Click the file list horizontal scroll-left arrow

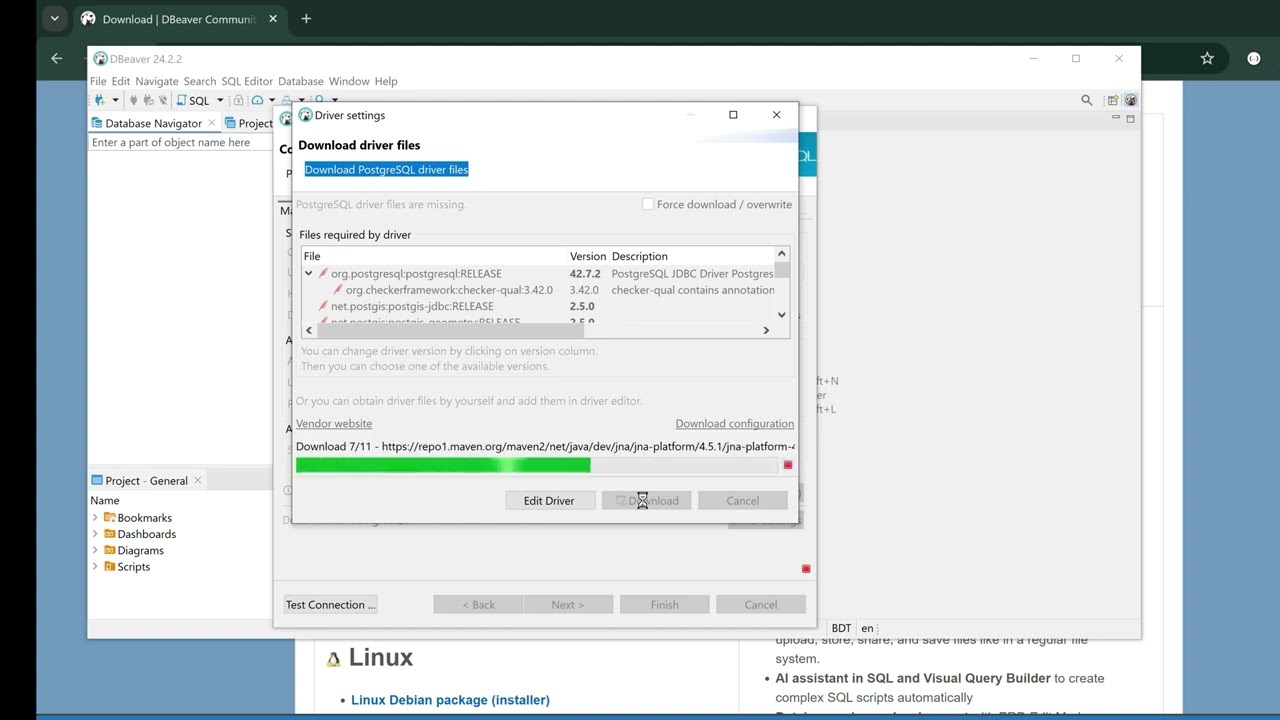(308, 330)
